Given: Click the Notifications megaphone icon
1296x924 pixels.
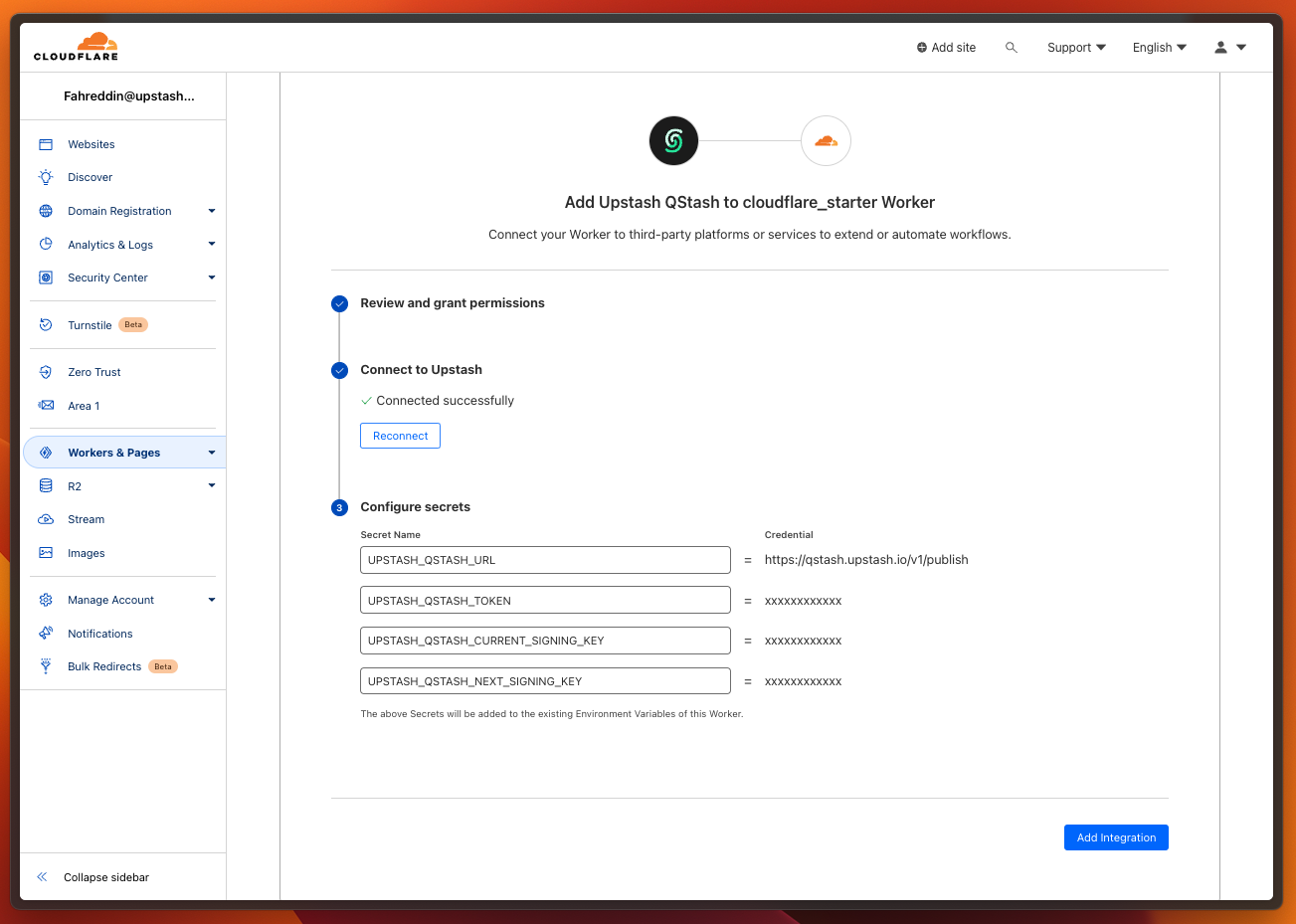Looking at the screenshot, I should [46, 633].
